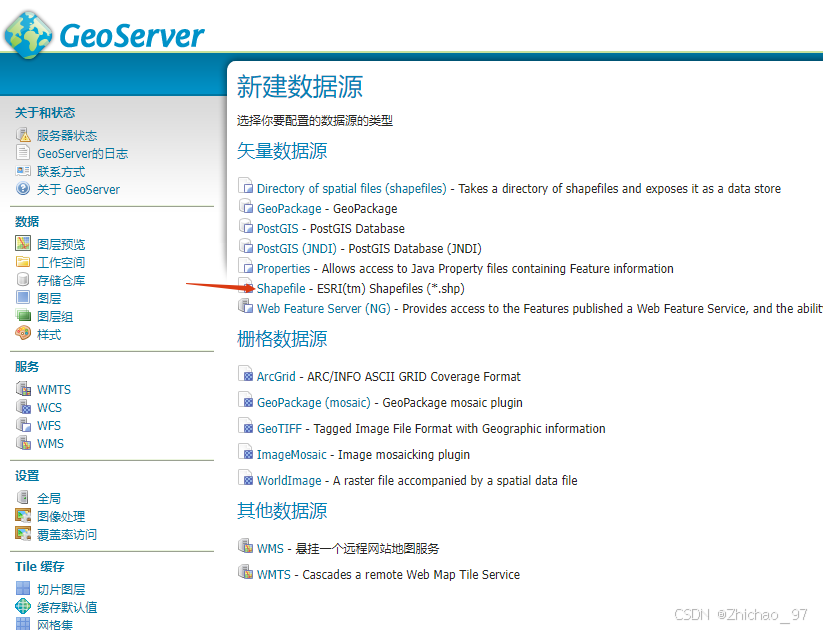Click the 联系方式 contact card icon

pos(23,171)
